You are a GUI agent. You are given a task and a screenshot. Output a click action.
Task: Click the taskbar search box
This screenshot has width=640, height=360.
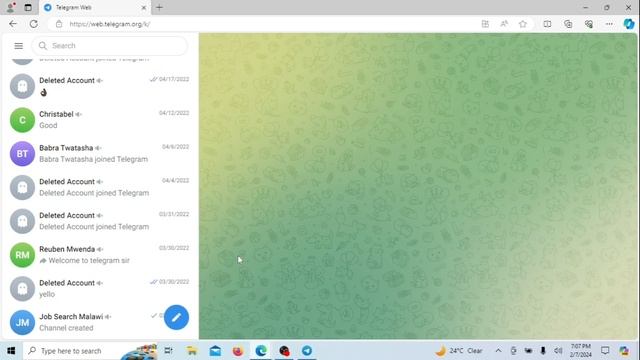tap(91, 351)
